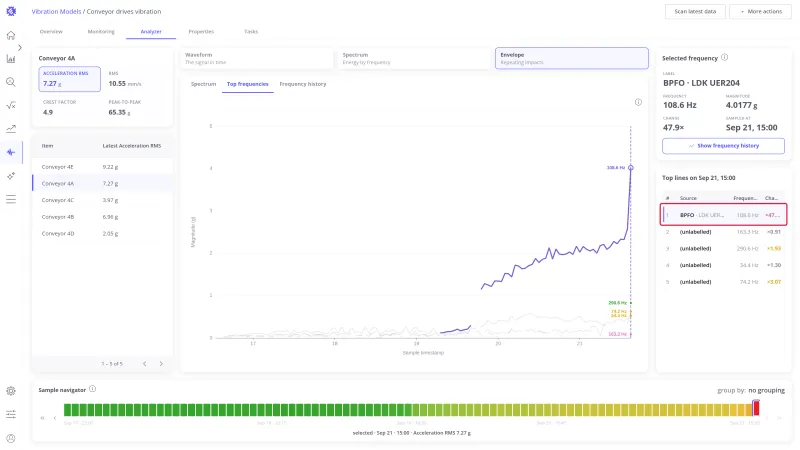This screenshot has height=450, width=800.
Task: Change the group by no grouping option
Action: [766, 390]
